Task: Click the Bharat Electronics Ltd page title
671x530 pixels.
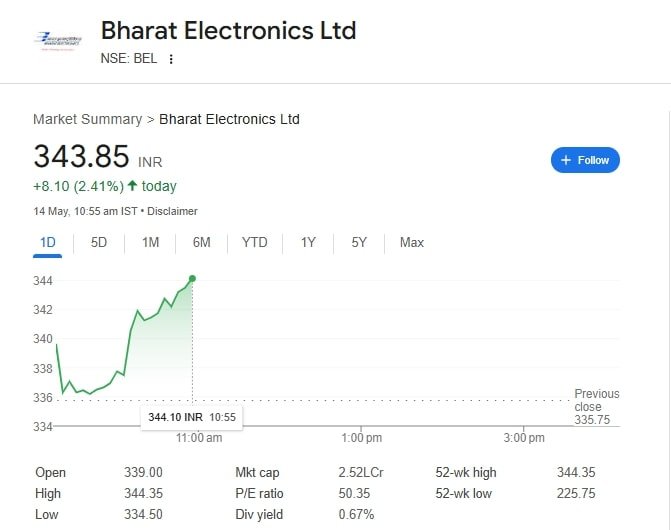Action: [228, 30]
